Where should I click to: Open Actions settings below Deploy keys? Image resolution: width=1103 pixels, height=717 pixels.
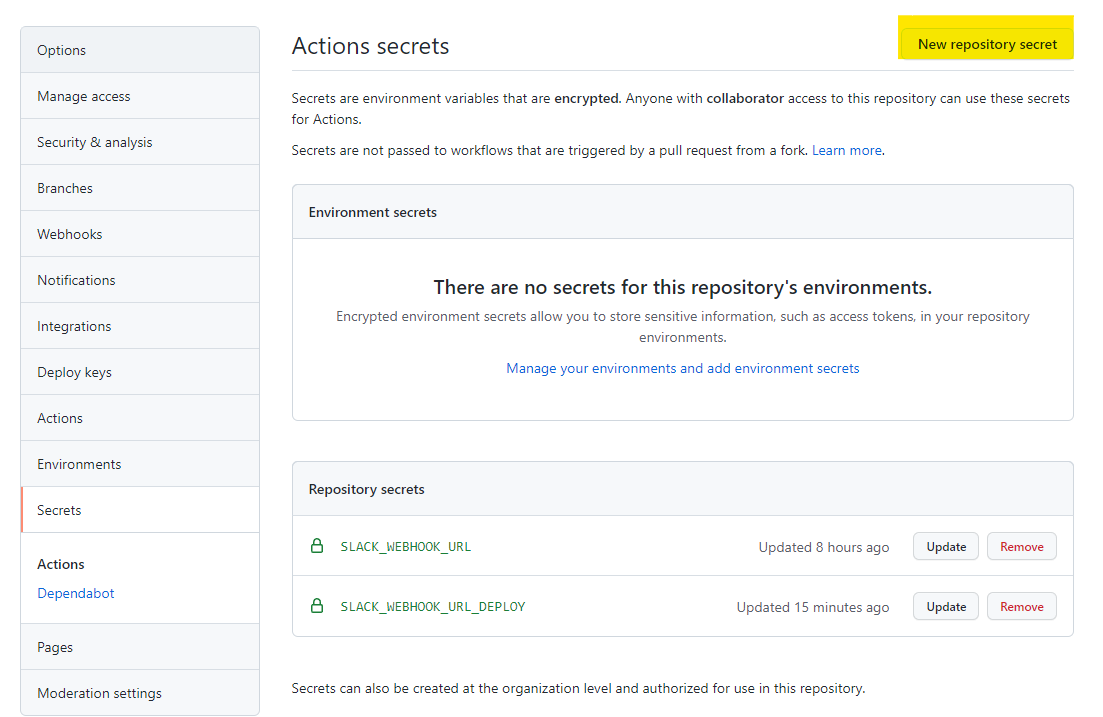tap(140, 418)
